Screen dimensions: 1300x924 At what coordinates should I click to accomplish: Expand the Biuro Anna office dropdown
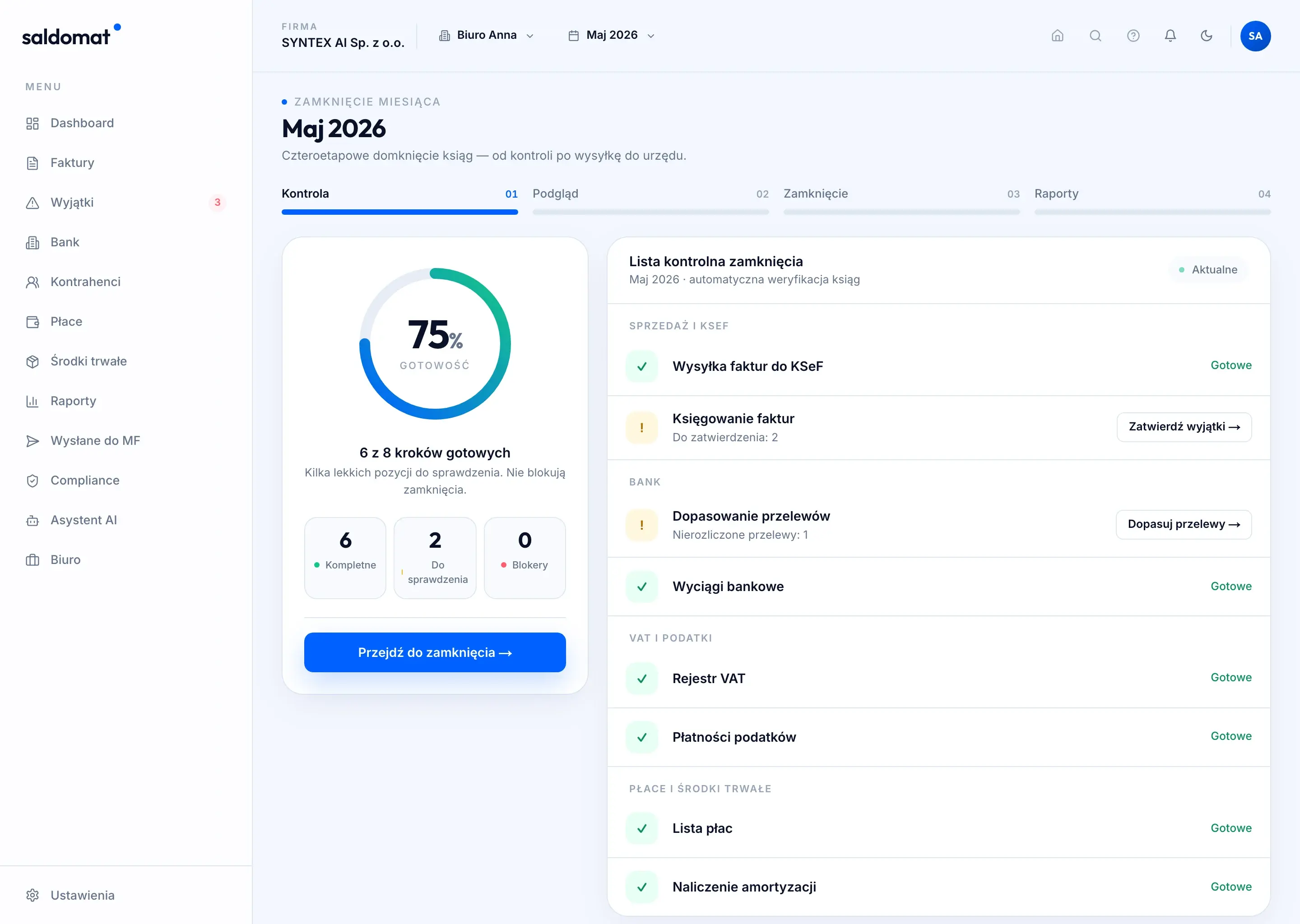(x=486, y=35)
